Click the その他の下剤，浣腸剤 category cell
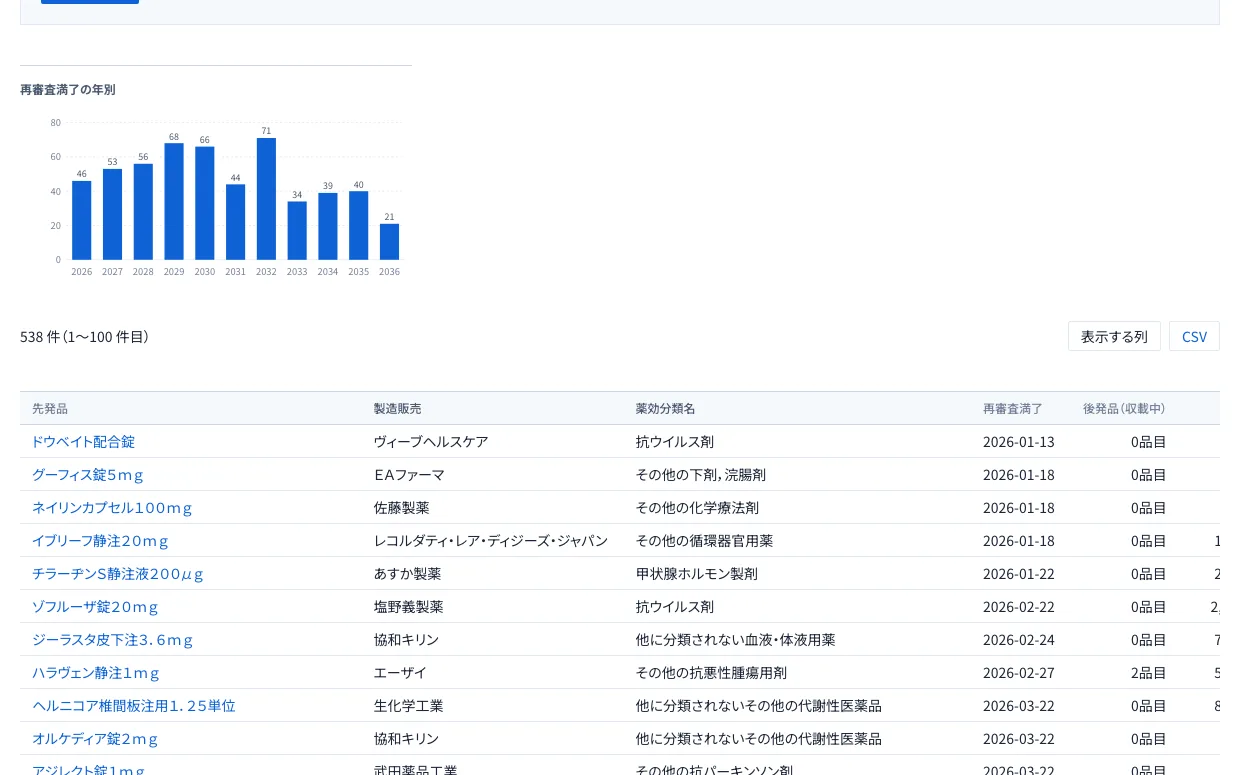The height and width of the screenshot is (775, 1240). 701,474
